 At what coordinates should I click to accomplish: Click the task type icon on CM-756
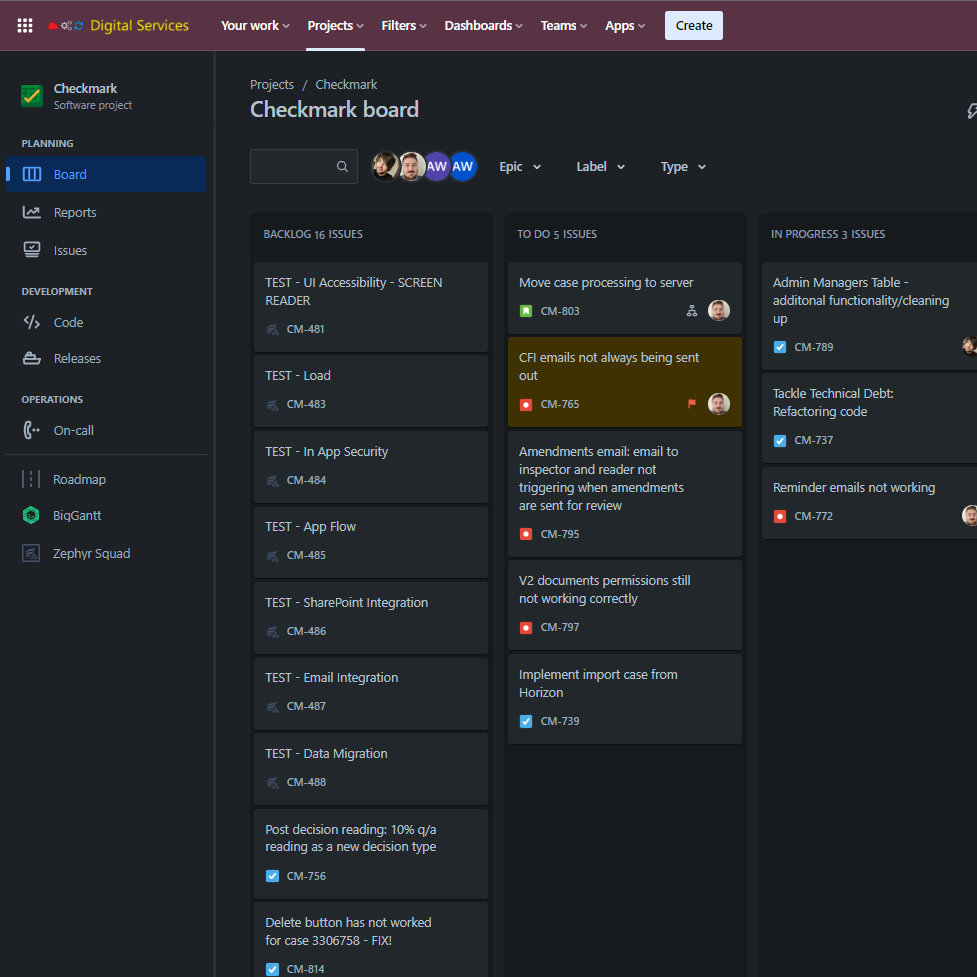pos(272,875)
